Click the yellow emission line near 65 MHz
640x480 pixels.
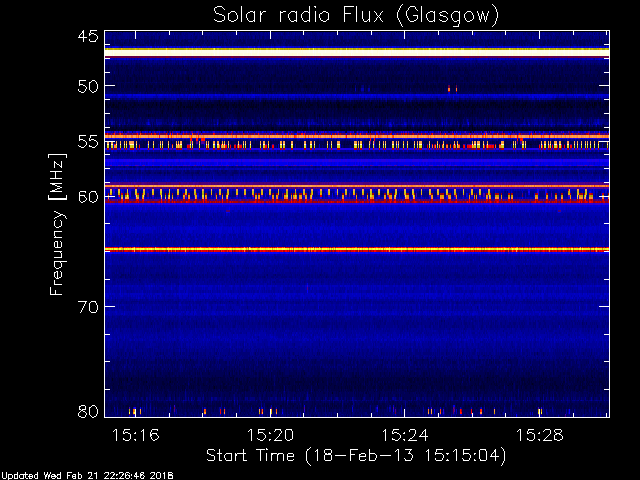pos(357,249)
